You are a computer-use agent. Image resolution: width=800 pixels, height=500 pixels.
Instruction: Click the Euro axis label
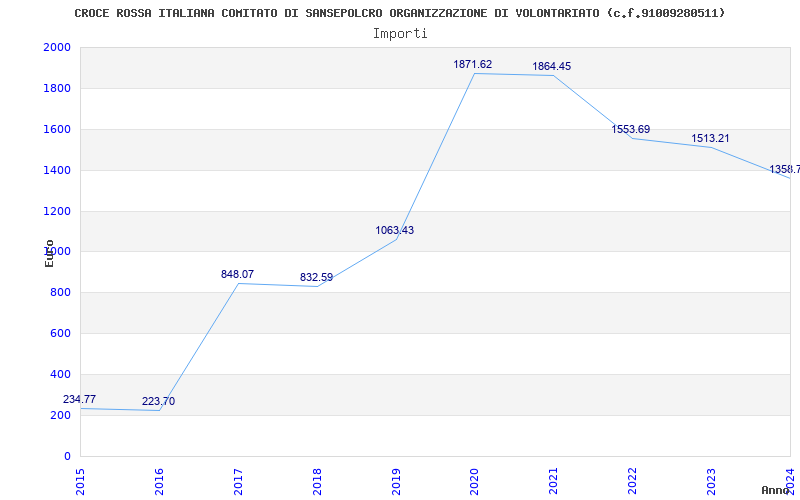click(x=49, y=254)
